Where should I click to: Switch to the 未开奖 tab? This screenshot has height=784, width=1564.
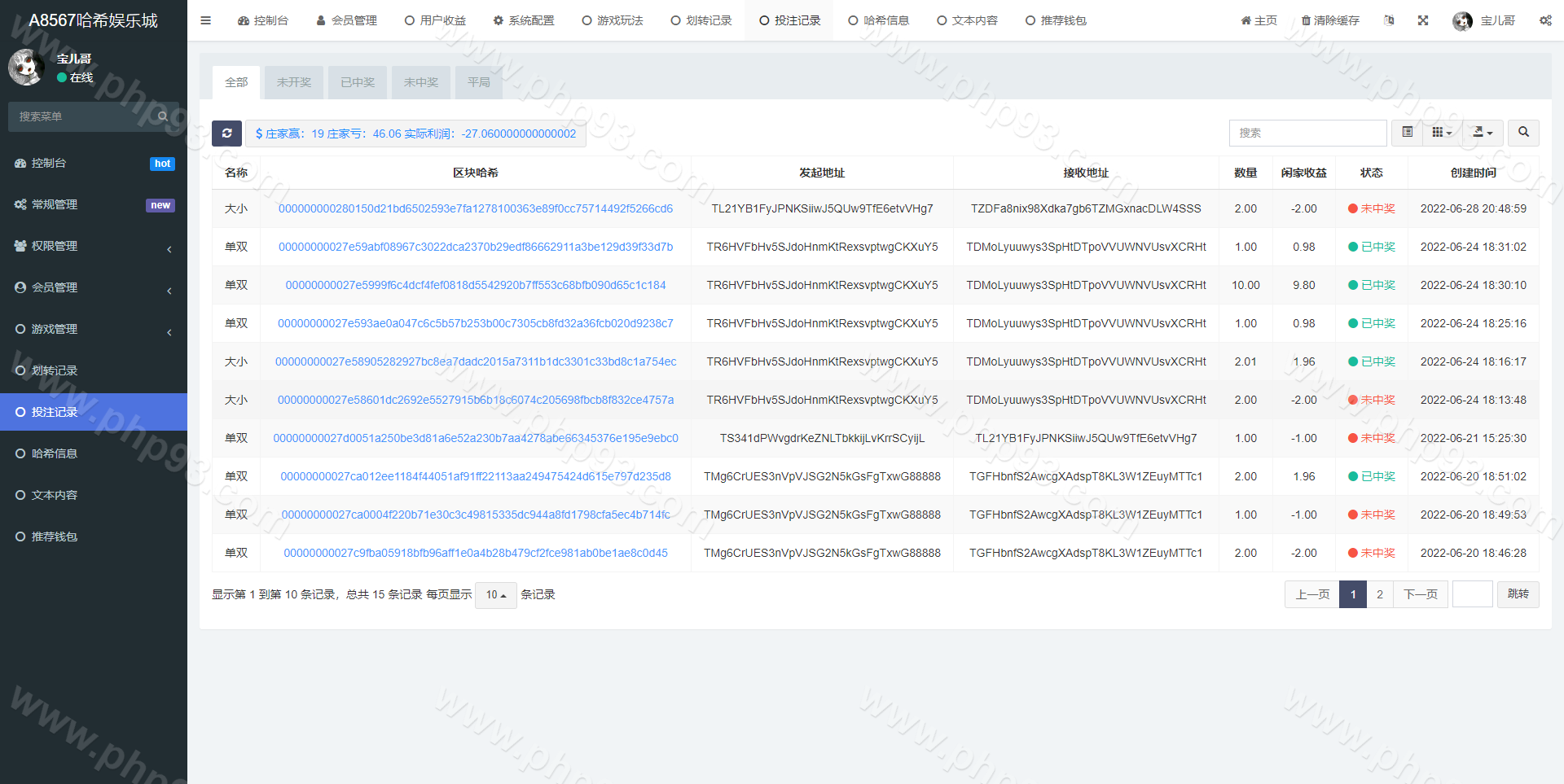(294, 82)
